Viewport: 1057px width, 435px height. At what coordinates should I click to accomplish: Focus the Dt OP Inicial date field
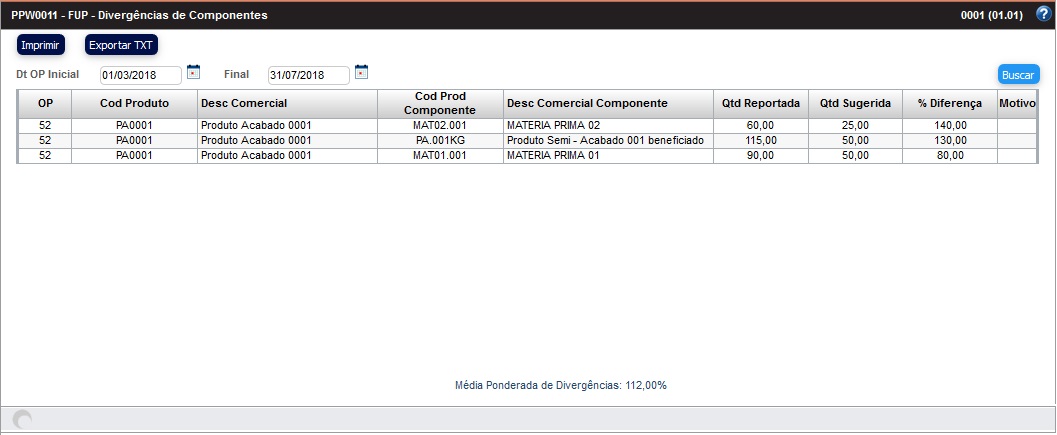[x=140, y=75]
